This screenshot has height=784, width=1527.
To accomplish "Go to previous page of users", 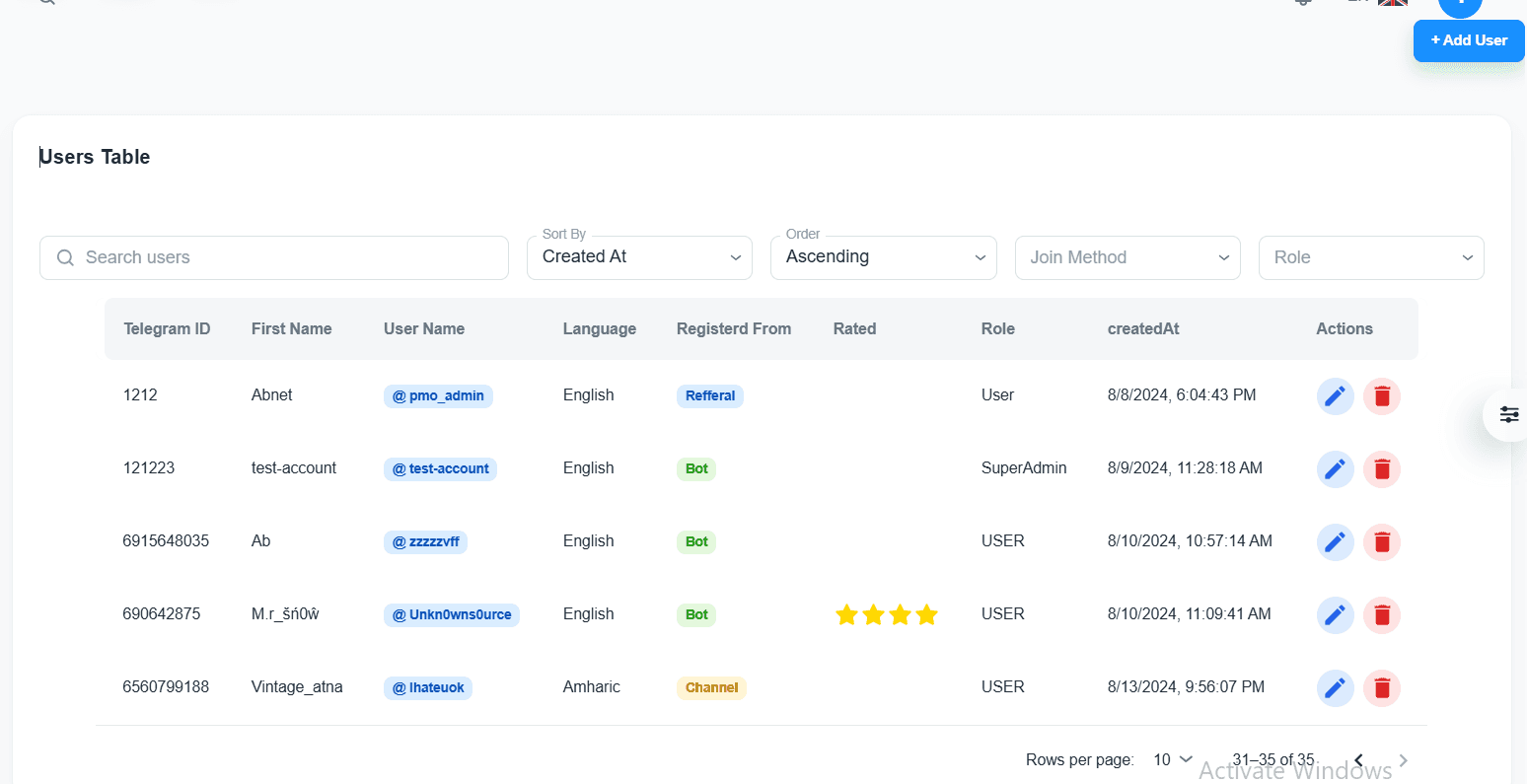I will (x=1358, y=760).
